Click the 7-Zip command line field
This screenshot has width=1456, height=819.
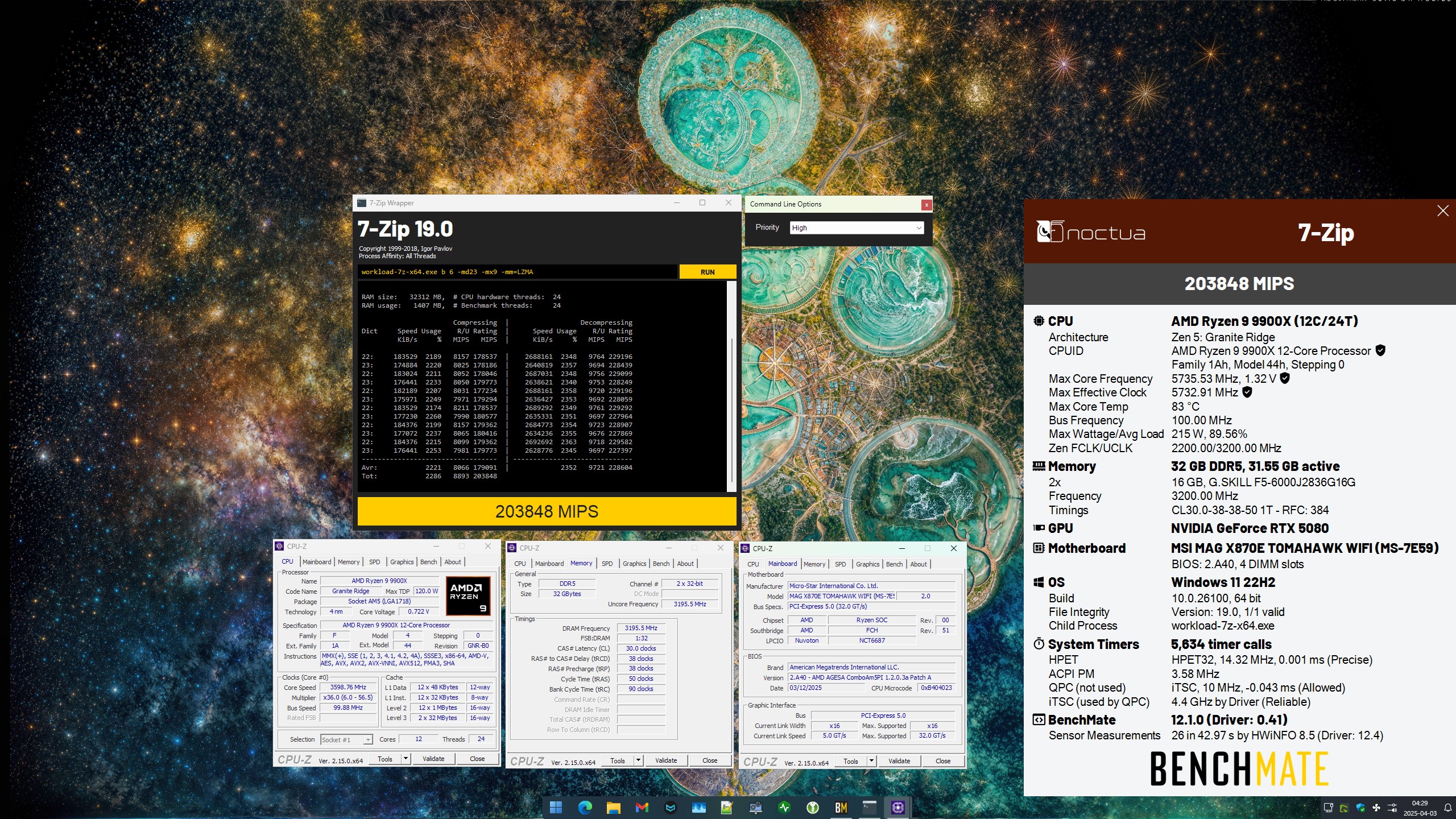(518, 272)
